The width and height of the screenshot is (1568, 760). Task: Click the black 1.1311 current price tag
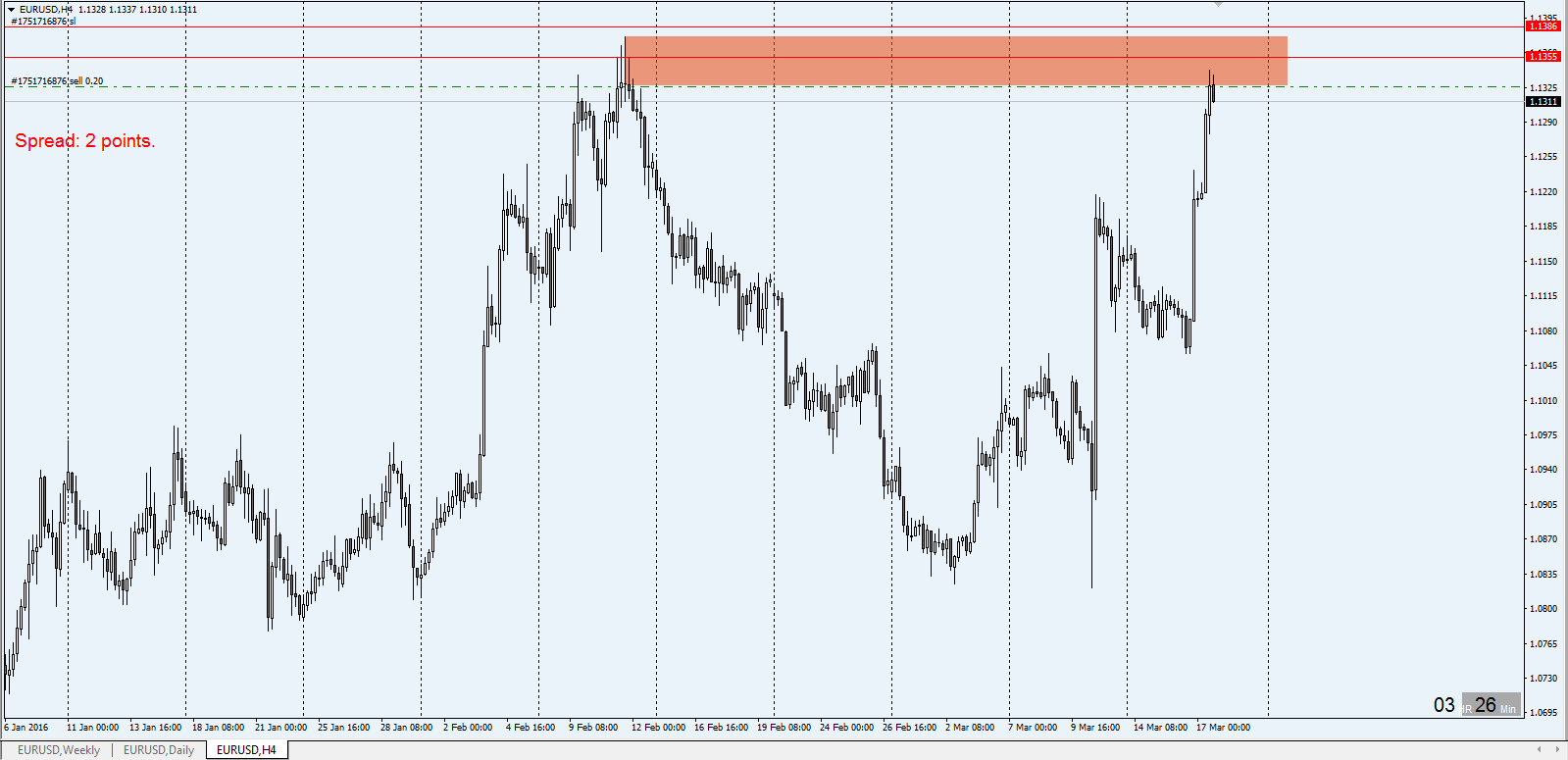(x=1543, y=102)
